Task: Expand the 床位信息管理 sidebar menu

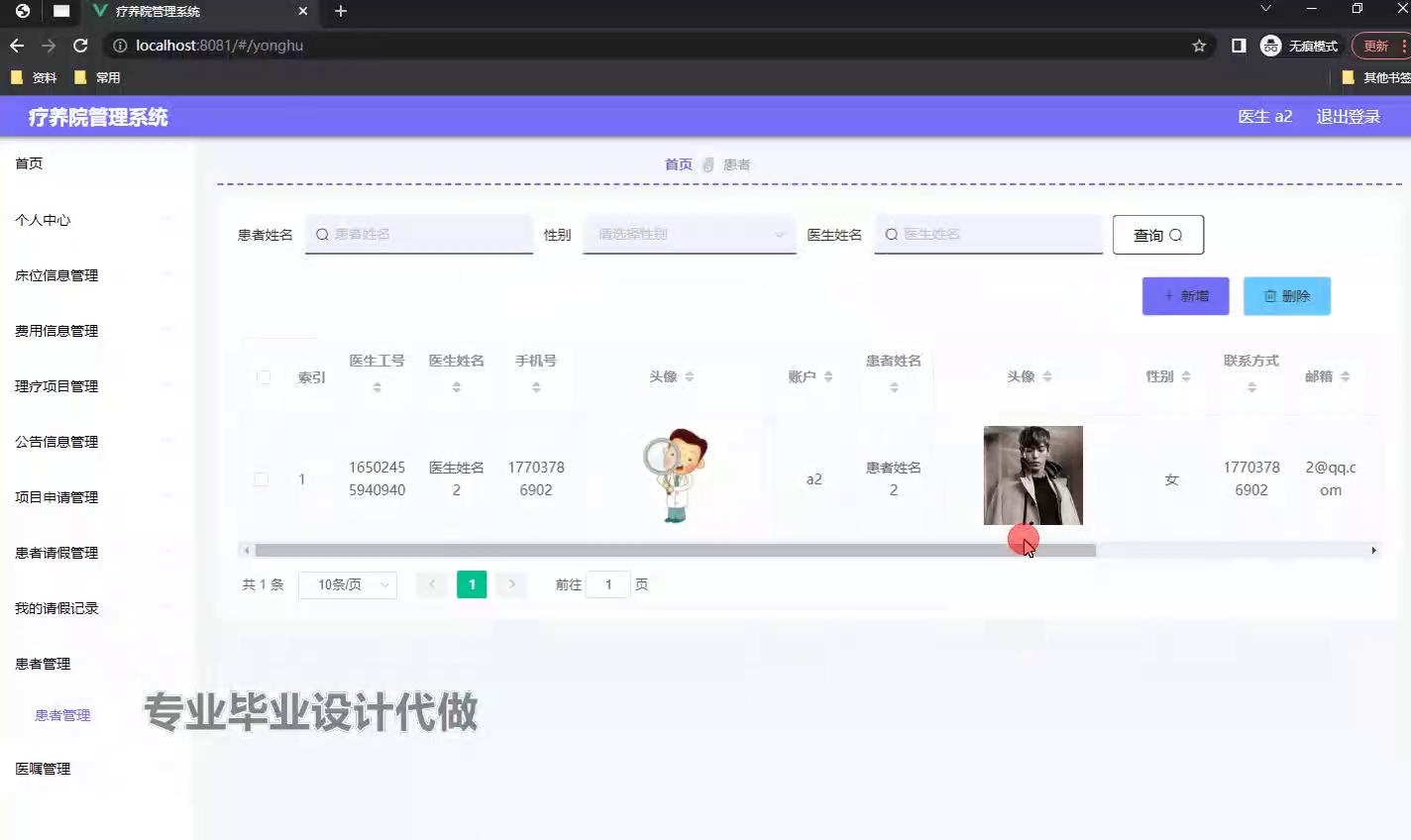Action: tap(56, 275)
